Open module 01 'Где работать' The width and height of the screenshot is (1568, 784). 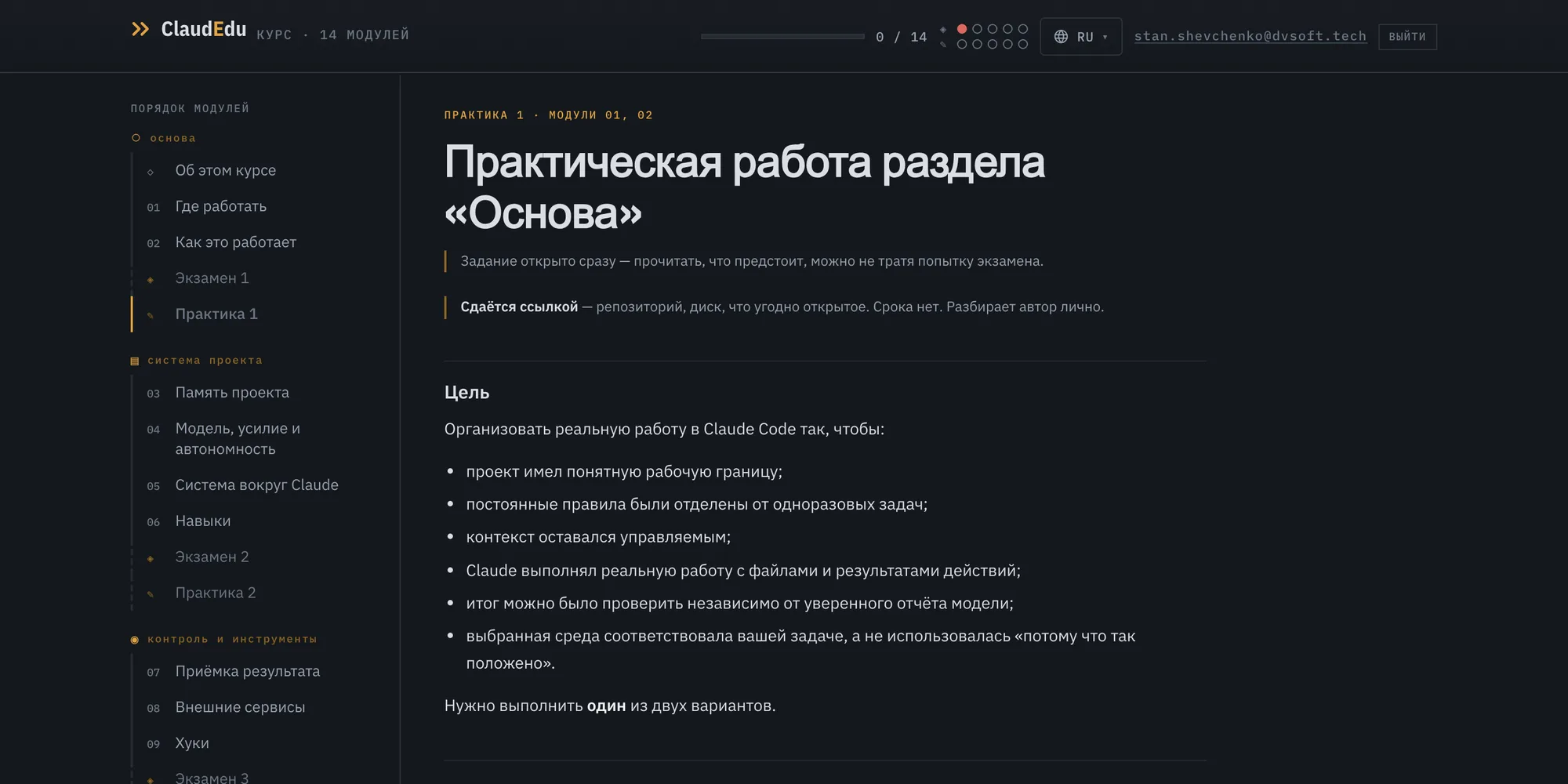pyautogui.click(x=221, y=206)
